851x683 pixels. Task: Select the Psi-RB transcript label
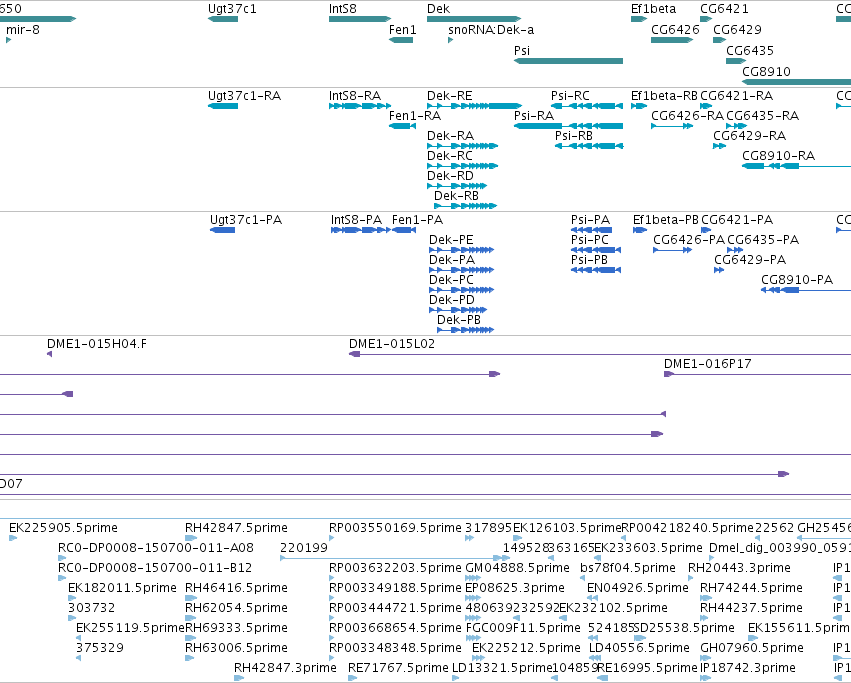574,136
